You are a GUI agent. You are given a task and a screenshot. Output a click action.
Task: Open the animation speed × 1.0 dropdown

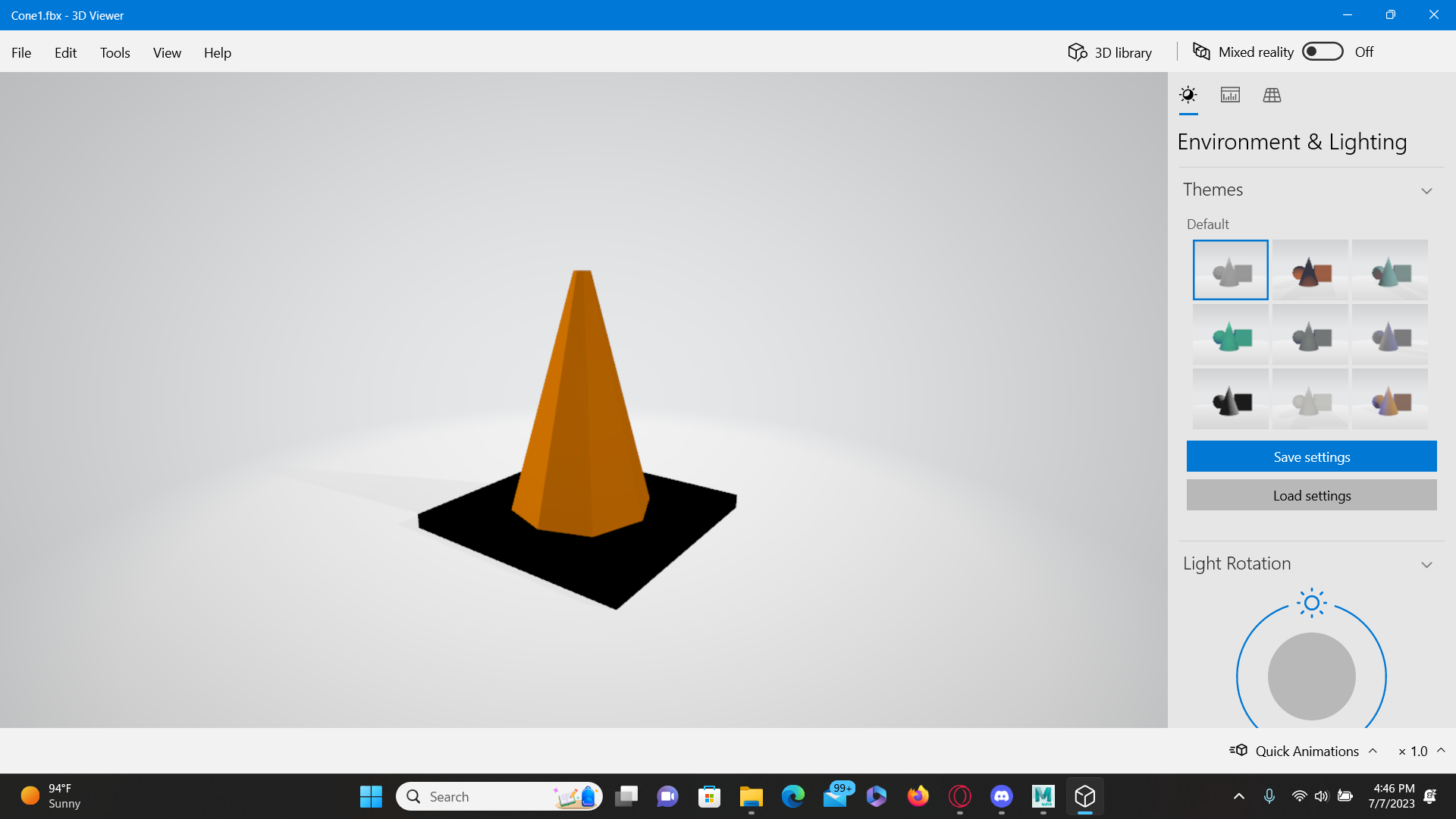[x=1421, y=751]
